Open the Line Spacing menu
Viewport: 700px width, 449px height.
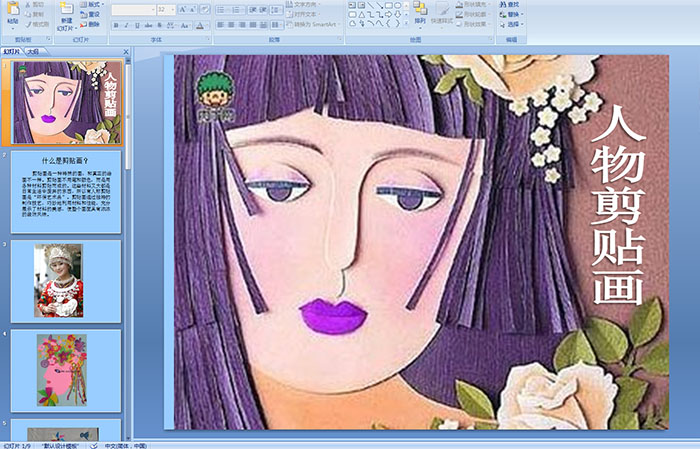tap(276, 9)
